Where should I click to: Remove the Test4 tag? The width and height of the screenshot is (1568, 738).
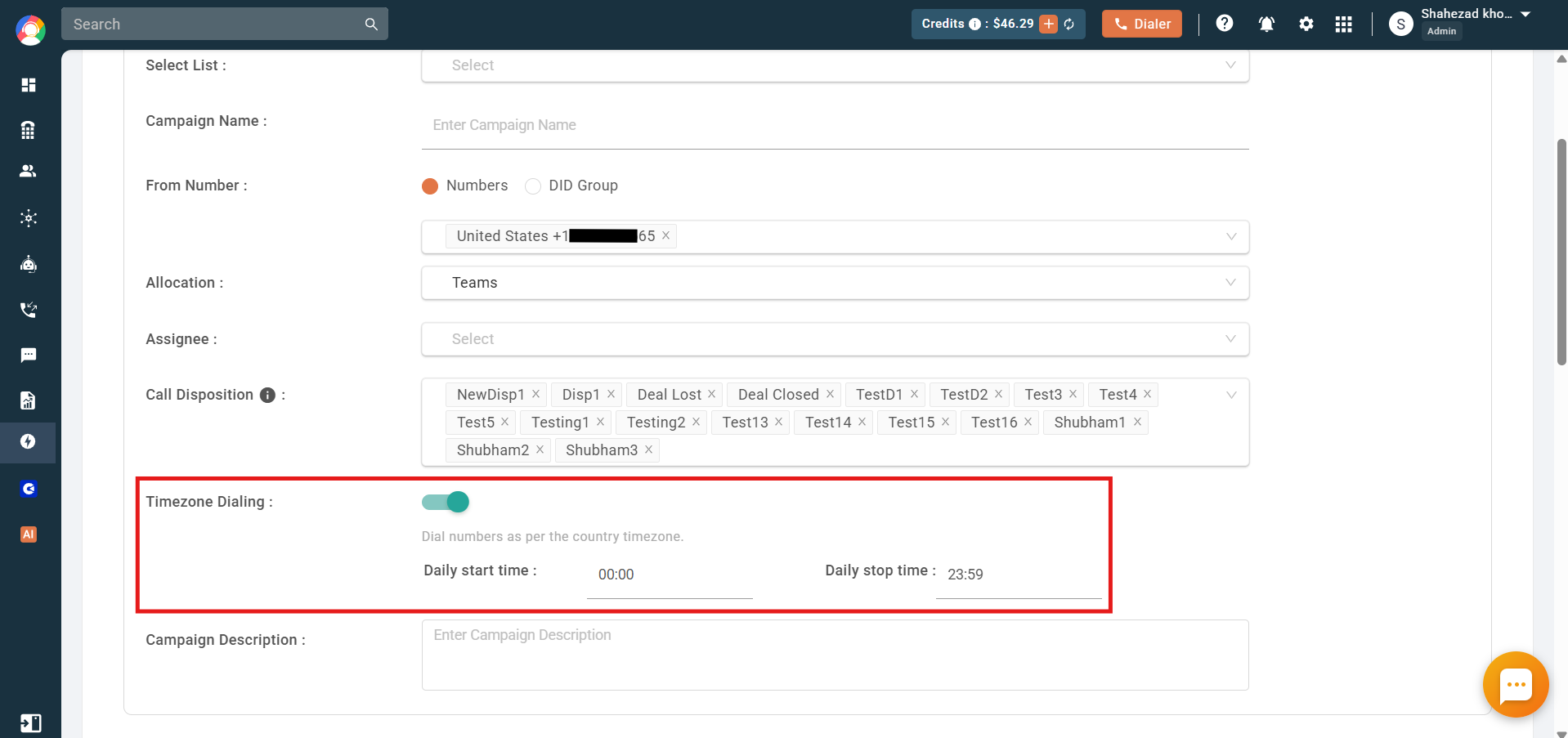click(x=1147, y=394)
